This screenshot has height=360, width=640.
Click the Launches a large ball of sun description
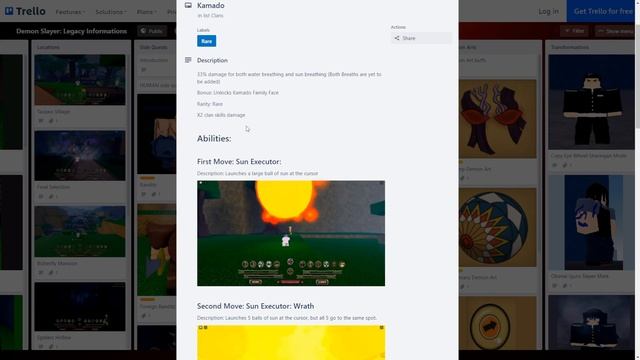(x=258, y=173)
